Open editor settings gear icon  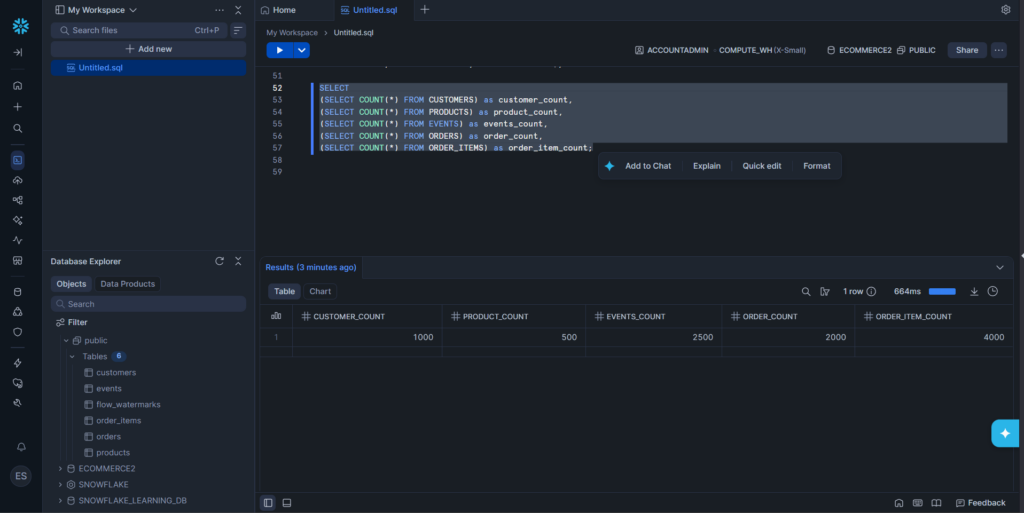(x=1006, y=10)
